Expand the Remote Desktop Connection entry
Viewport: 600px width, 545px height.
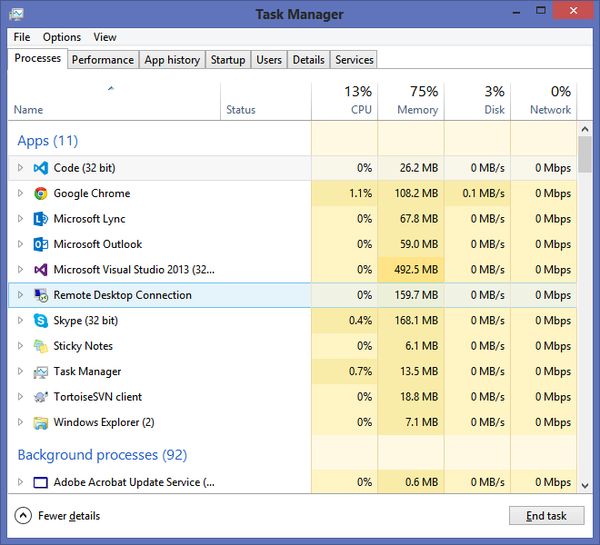pyautogui.click(x=20, y=295)
